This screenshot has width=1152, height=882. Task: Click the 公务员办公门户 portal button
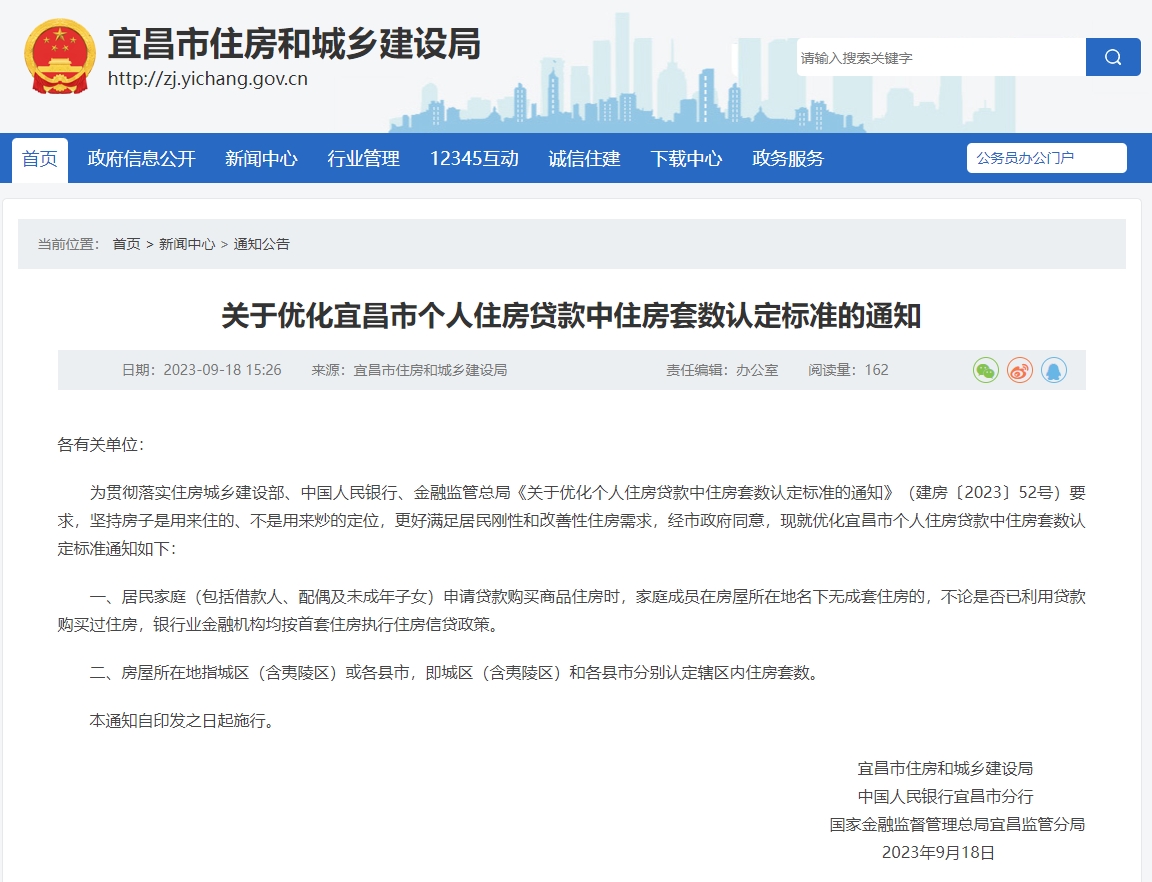click(x=1046, y=158)
